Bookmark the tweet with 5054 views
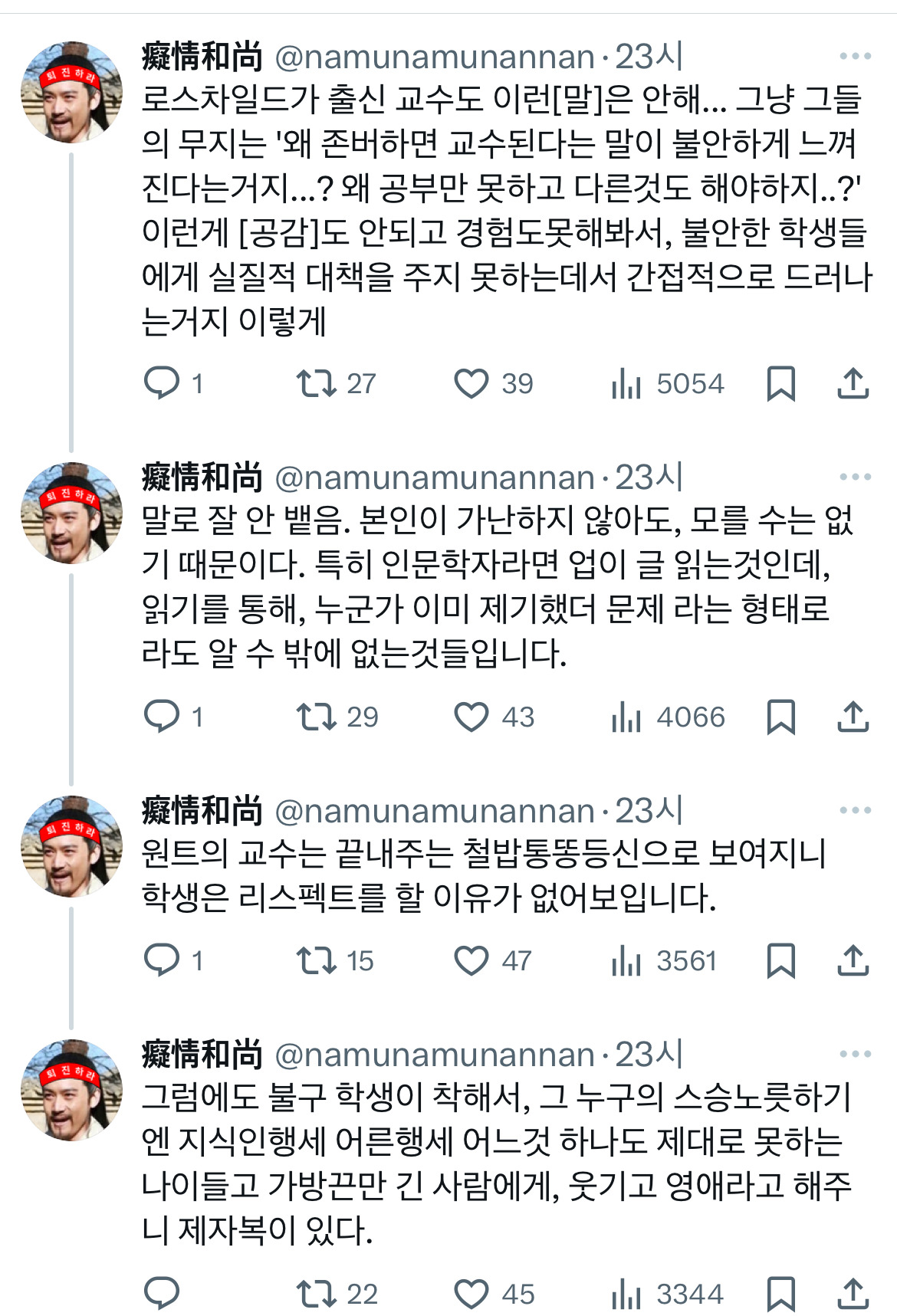 (x=780, y=383)
